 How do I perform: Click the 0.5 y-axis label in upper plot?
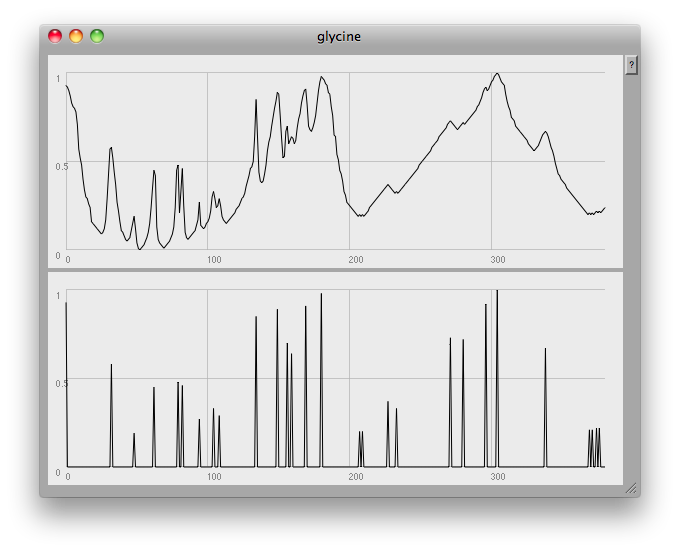(x=59, y=166)
